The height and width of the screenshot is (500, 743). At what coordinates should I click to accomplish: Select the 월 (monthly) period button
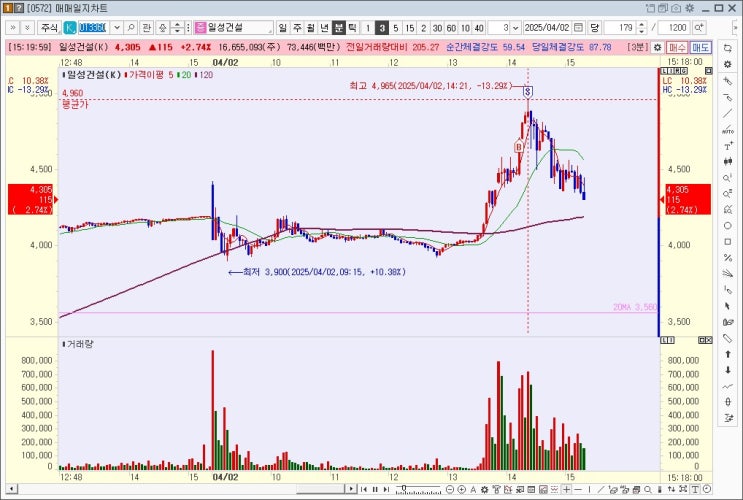coord(310,28)
